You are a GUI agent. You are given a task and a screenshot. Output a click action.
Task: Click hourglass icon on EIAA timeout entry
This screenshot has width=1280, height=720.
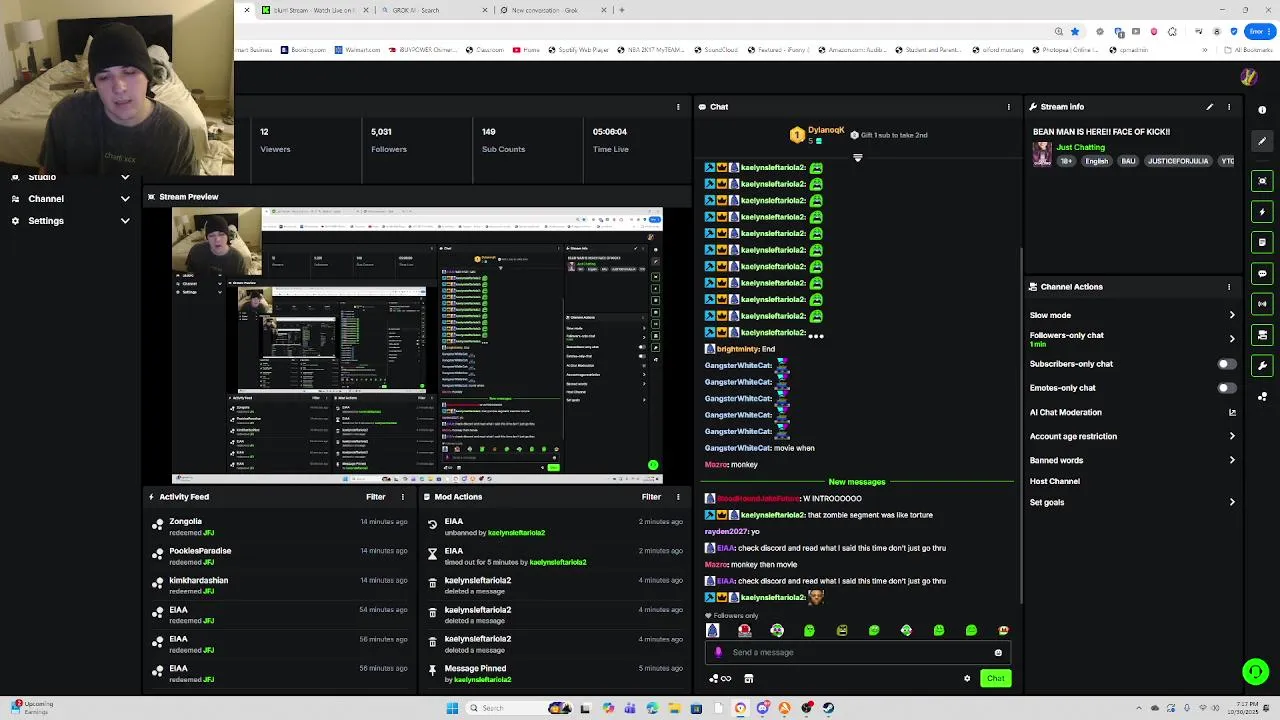[x=432, y=553]
